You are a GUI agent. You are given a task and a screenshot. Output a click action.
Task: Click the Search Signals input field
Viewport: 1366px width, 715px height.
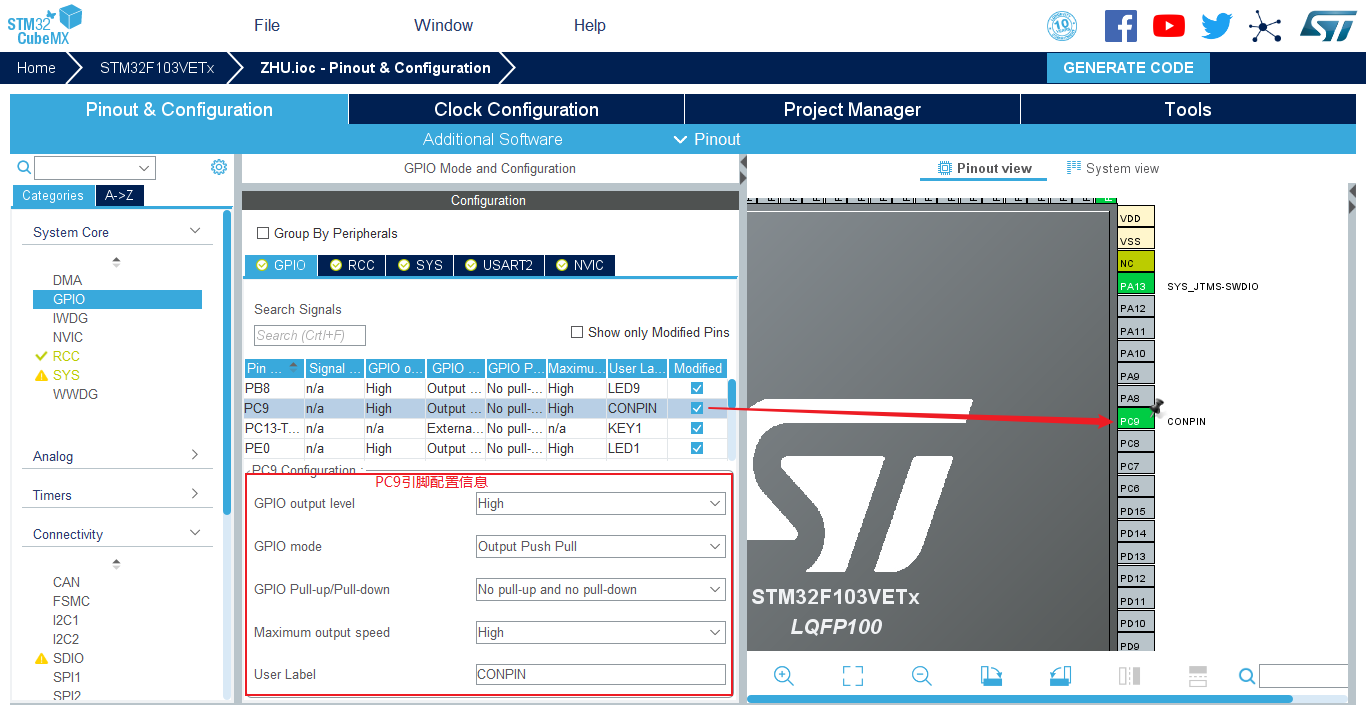click(310, 335)
